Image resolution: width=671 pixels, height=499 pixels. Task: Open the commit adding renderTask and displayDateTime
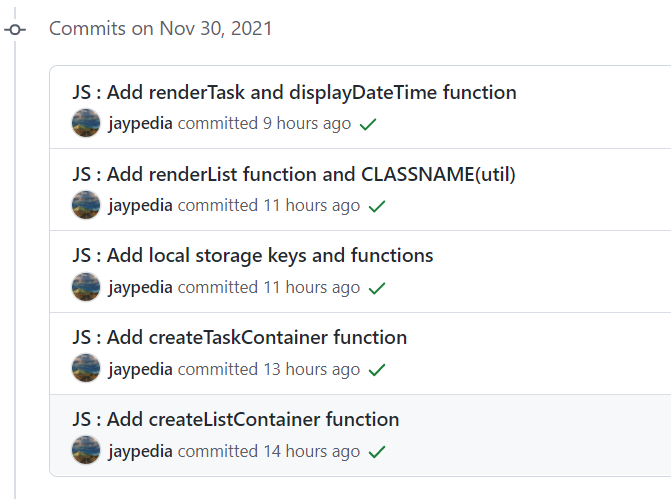294,92
